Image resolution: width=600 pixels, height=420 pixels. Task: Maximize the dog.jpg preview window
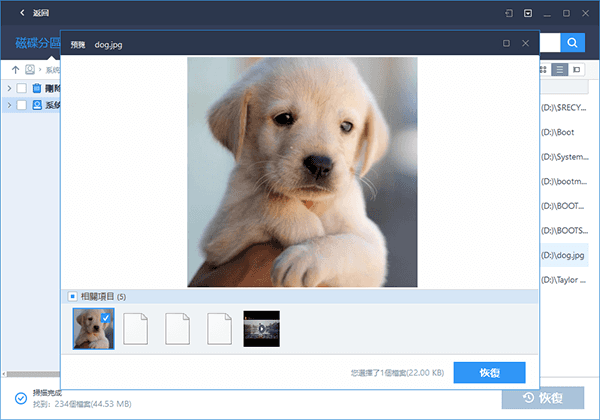pos(506,44)
